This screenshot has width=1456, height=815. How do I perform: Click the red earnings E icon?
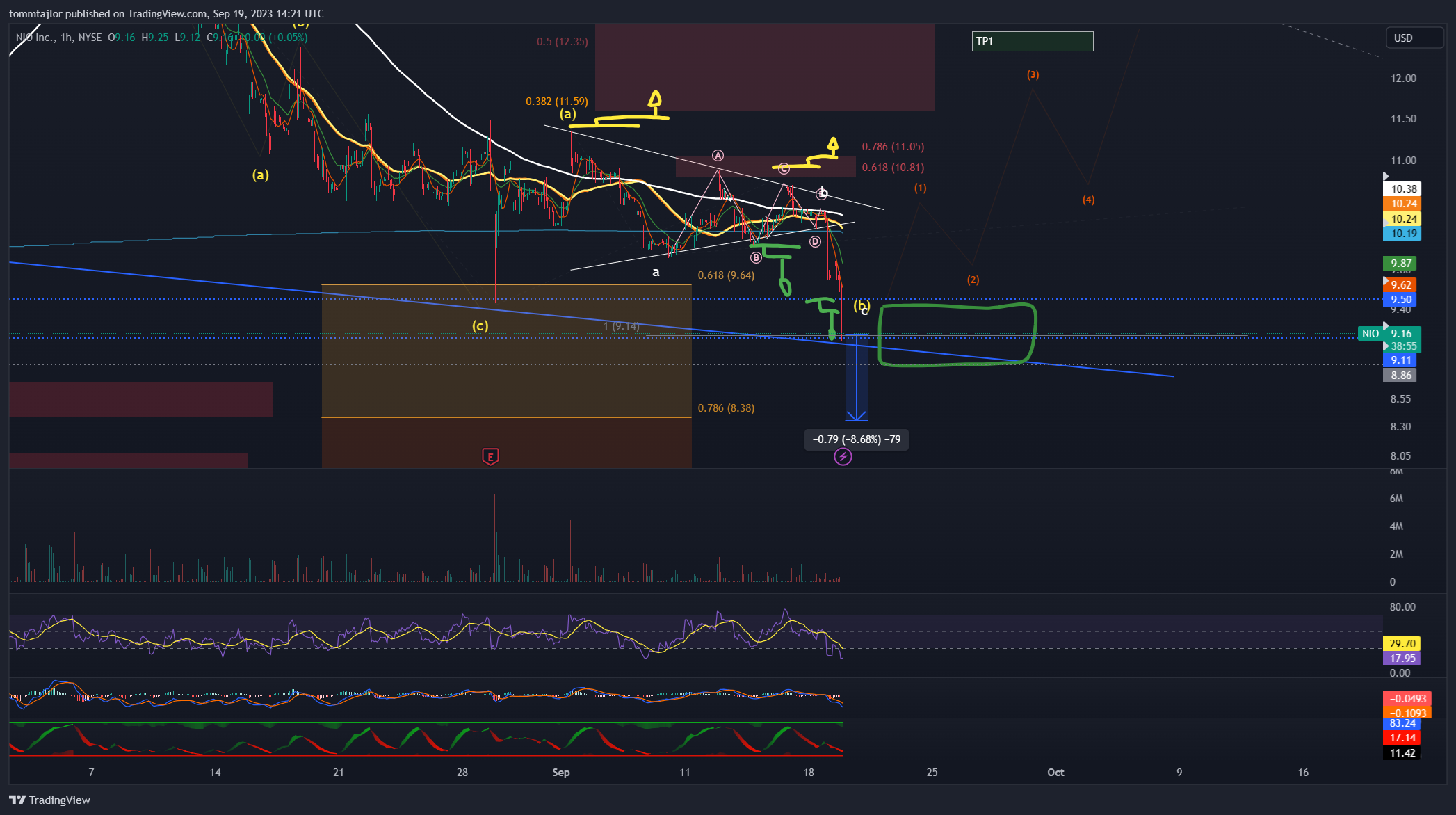(490, 457)
